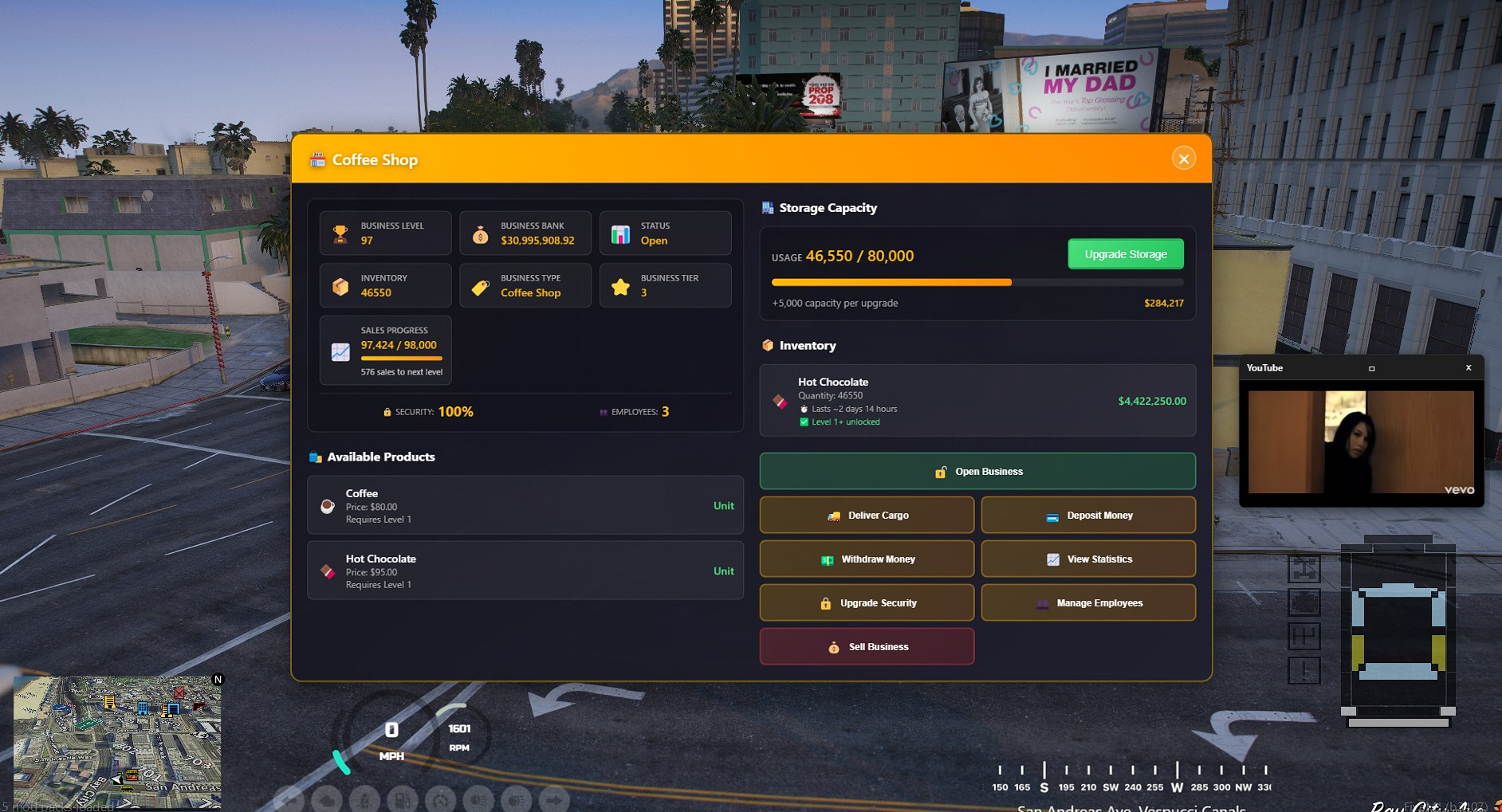Click the sales count 97,424 / 98,000
1502x812 pixels.
pos(399,345)
